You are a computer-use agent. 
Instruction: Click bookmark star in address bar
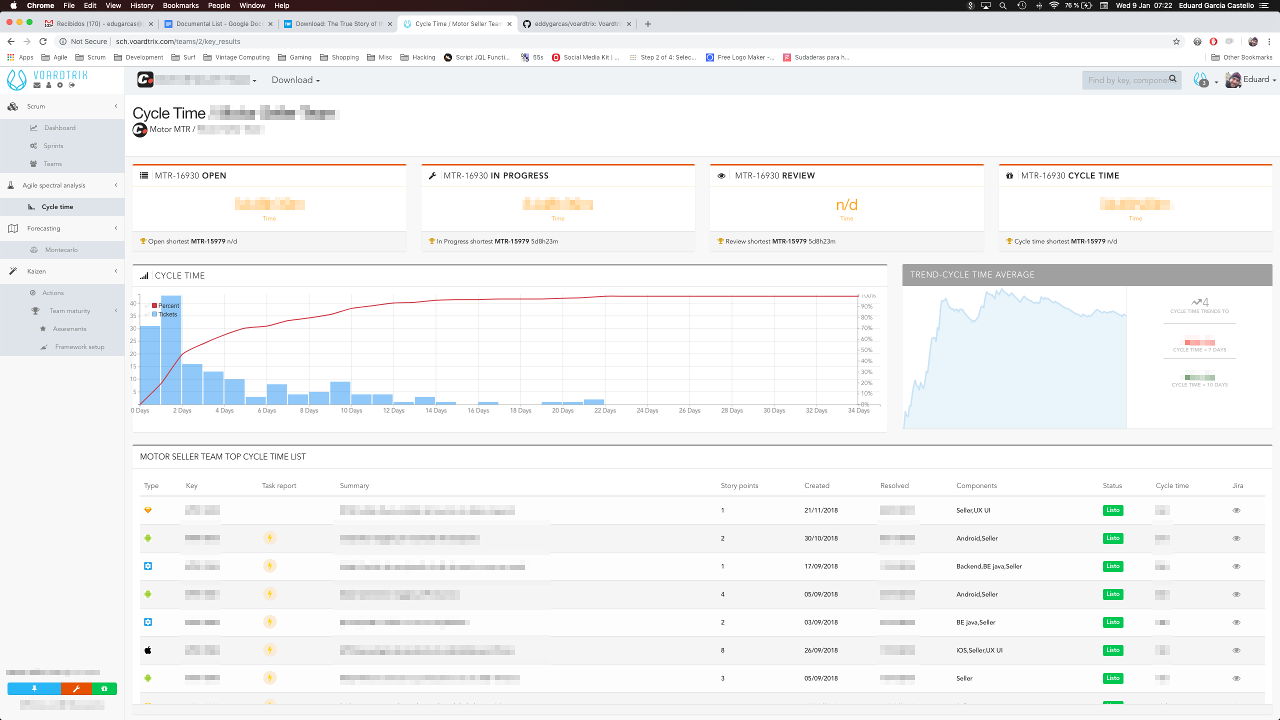click(1177, 41)
